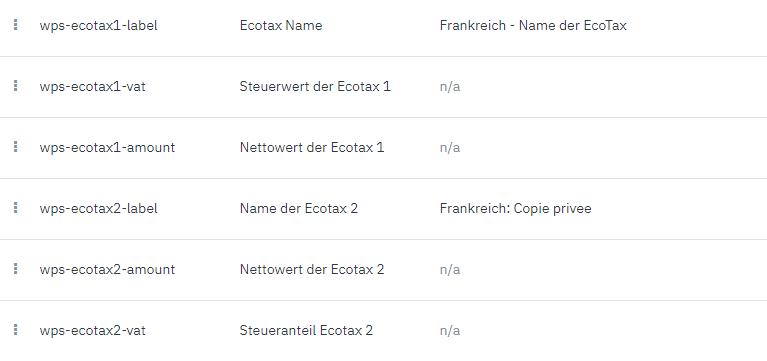Viewport: 767px width, 361px height.
Task: Open the wps-ecotax2-label attribute
Action: click(98, 208)
